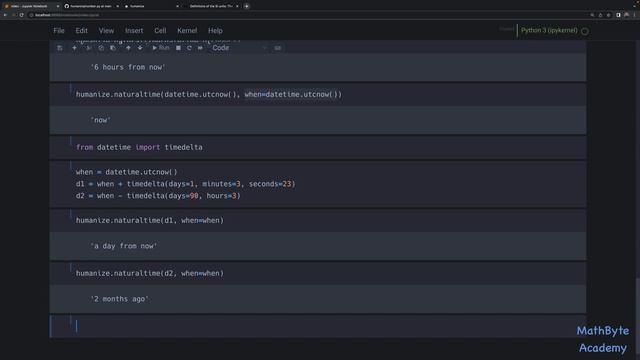Click the line defining d2 with days=90
Image resolution: width=640 pixels, height=360 pixels.
(x=158, y=196)
